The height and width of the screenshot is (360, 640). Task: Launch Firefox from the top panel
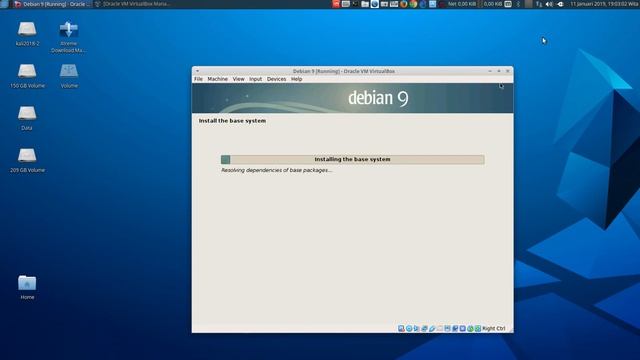[404, 4]
